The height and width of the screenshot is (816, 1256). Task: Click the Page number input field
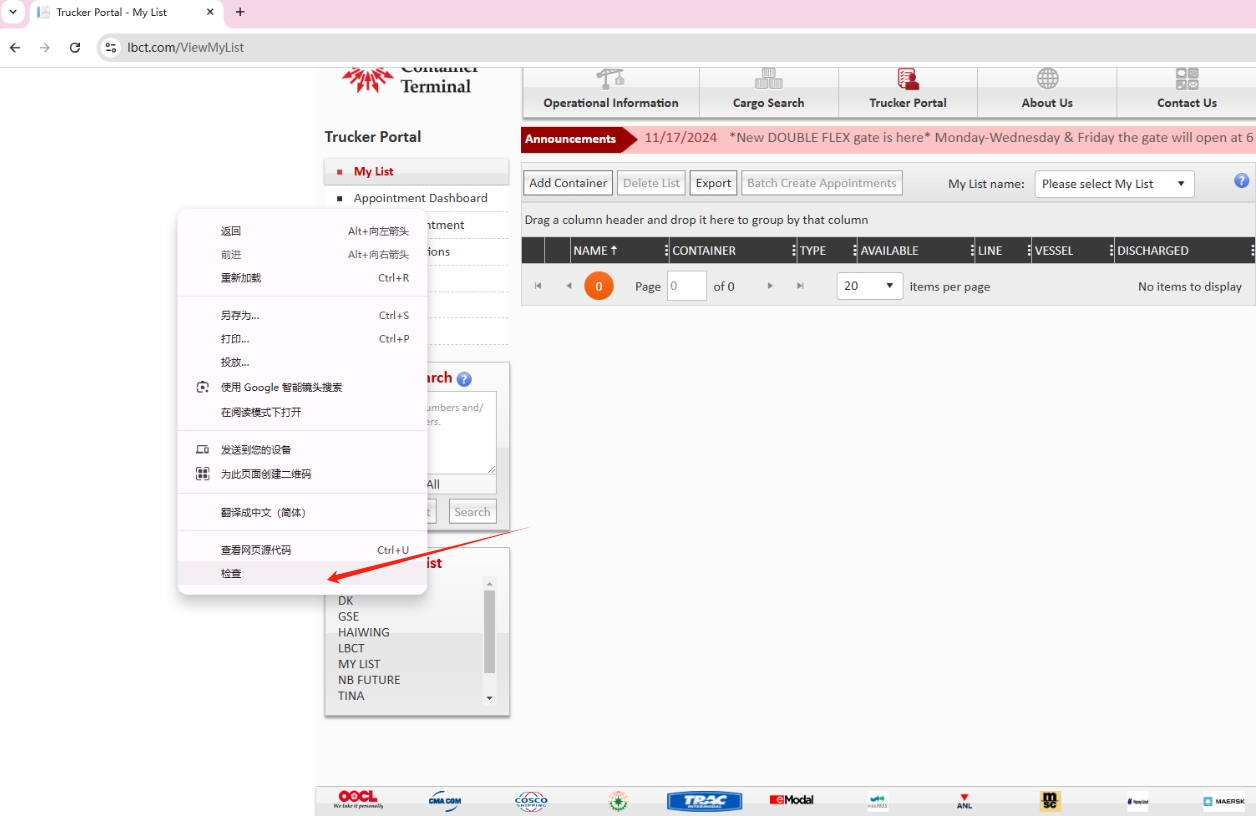687,286
